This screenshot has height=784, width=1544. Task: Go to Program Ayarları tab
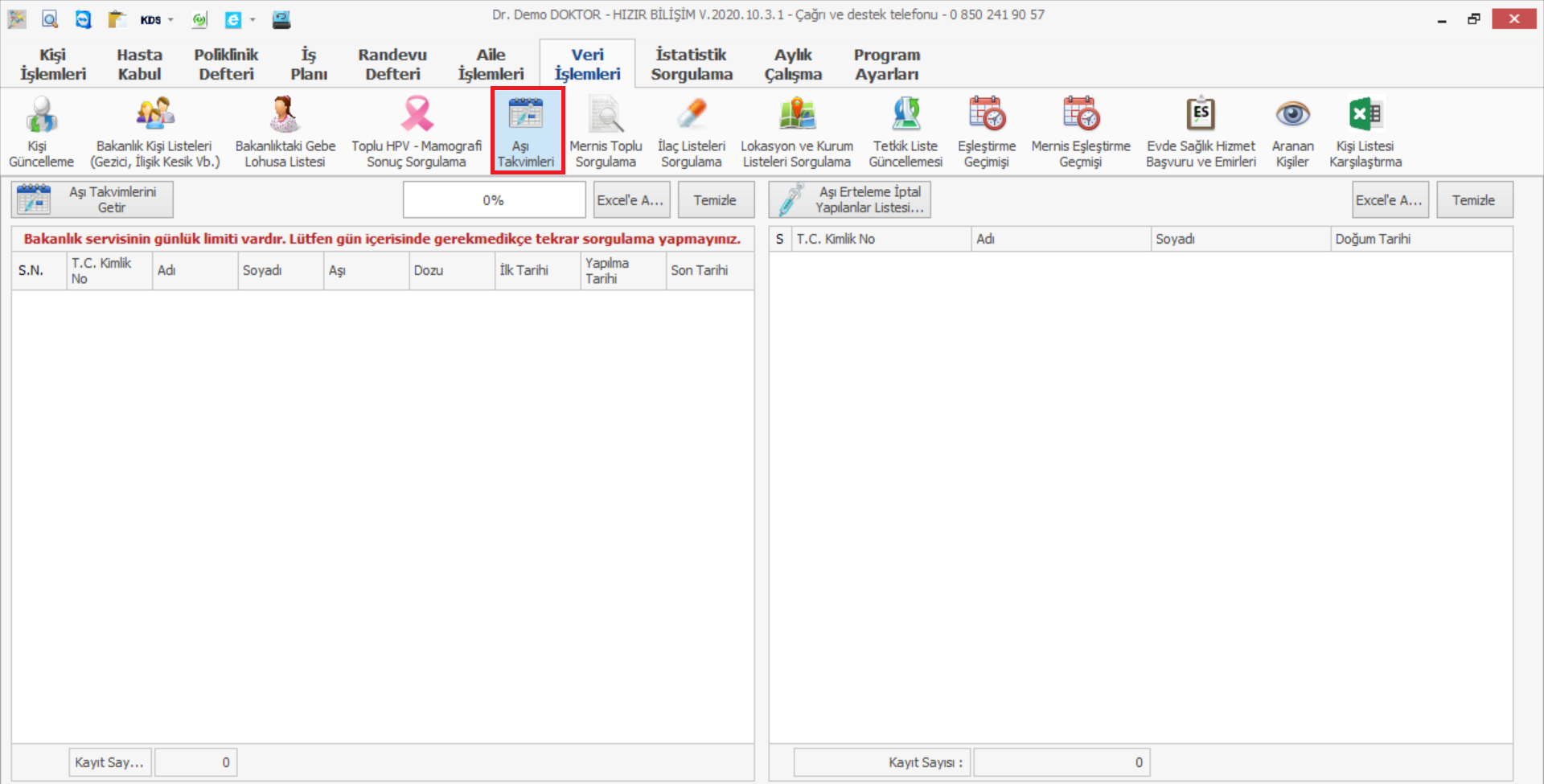(886, 64)
